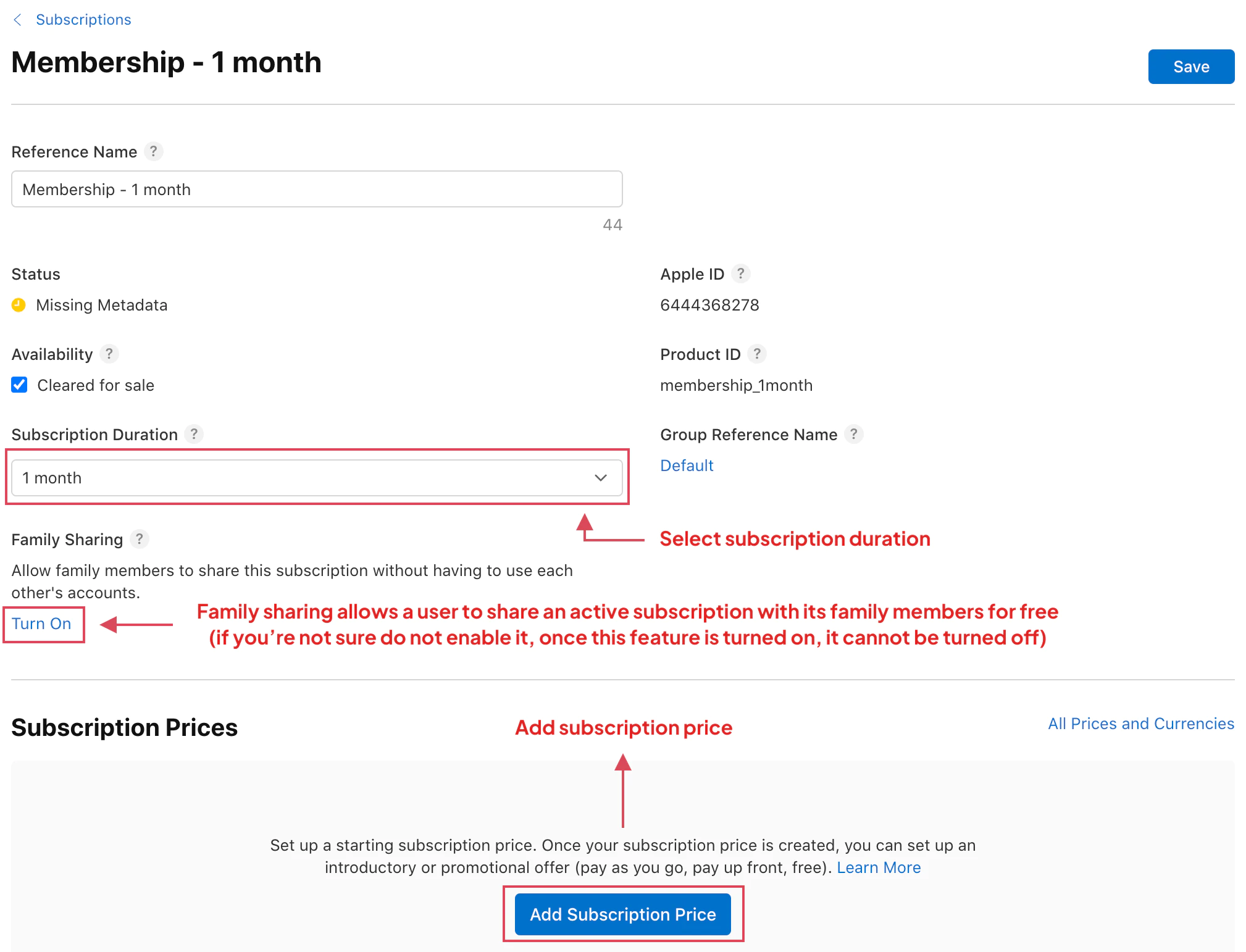Uncheck the Cleared for sale checkbox

pos(19,385)
